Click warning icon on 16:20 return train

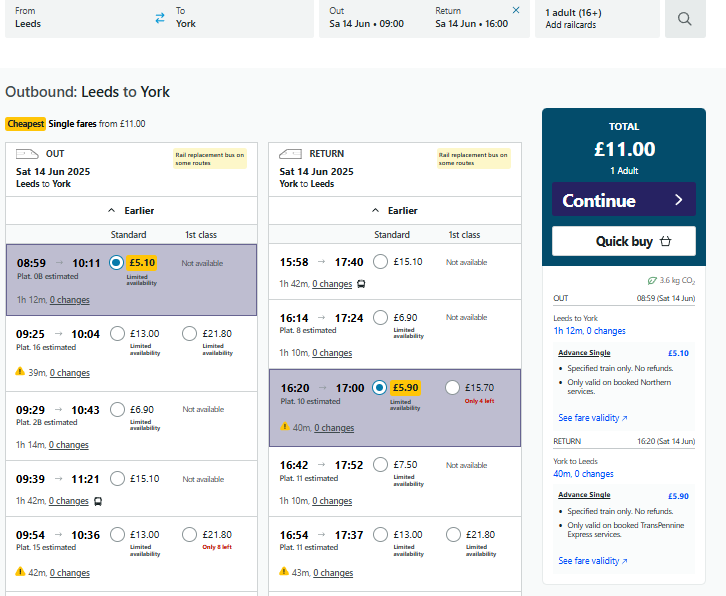[285, 427]
